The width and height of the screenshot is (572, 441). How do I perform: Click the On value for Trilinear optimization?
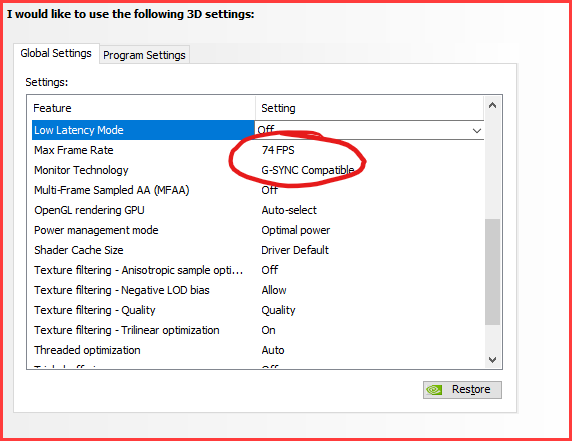268,330
